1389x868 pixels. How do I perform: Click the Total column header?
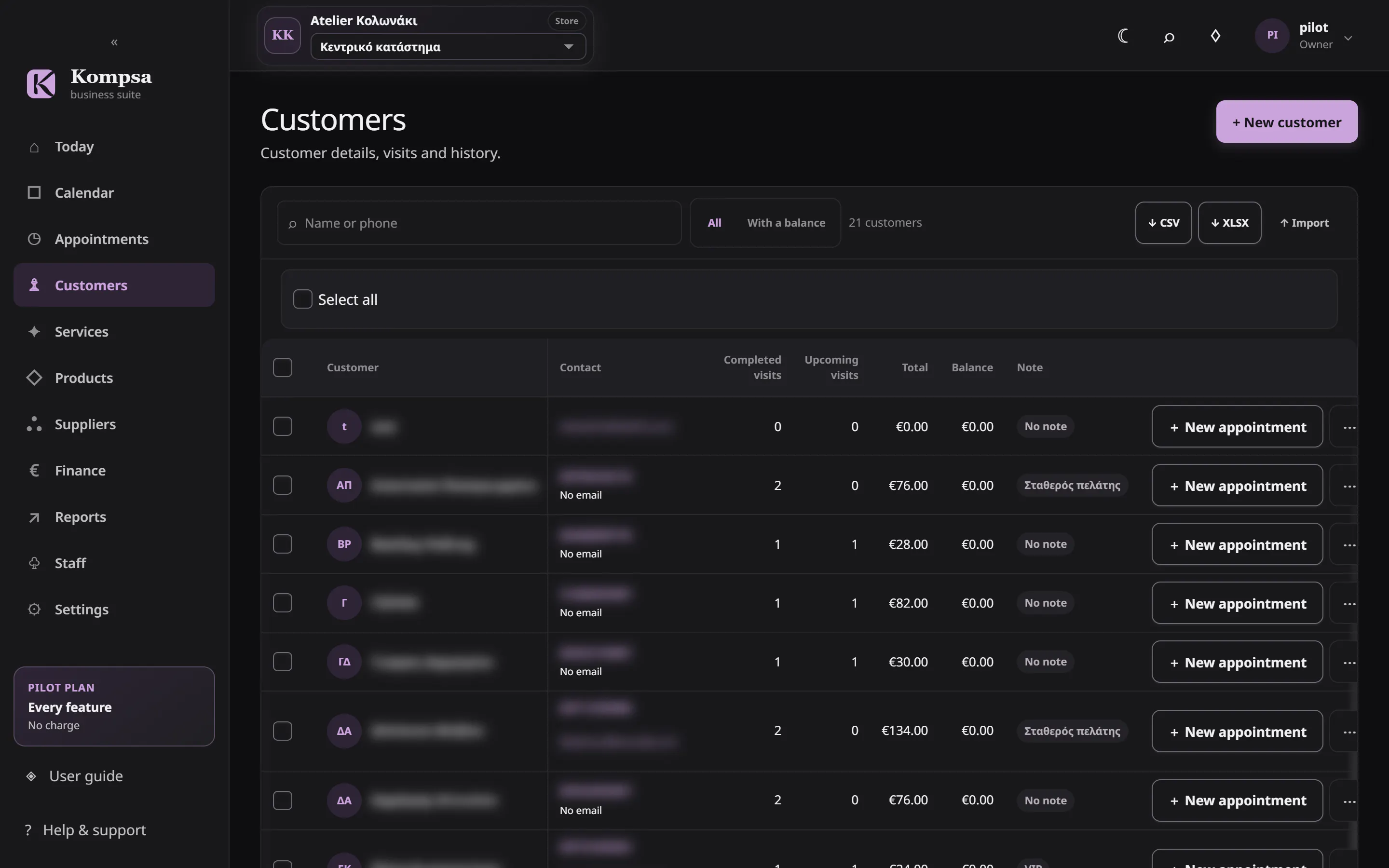click(914, 367)
